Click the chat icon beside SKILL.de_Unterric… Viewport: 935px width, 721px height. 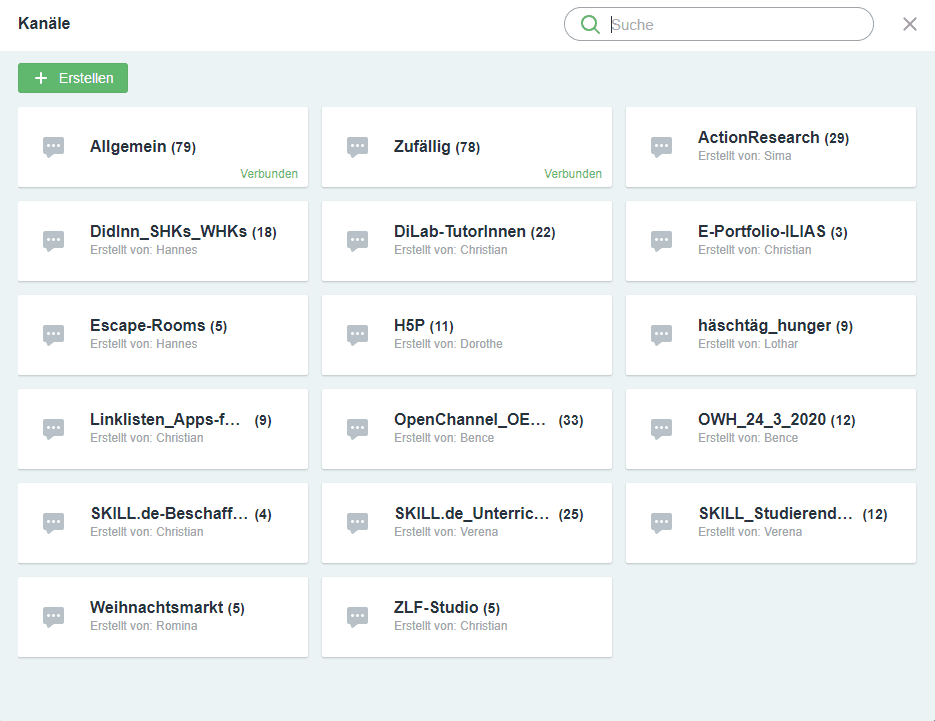(358, 523)
